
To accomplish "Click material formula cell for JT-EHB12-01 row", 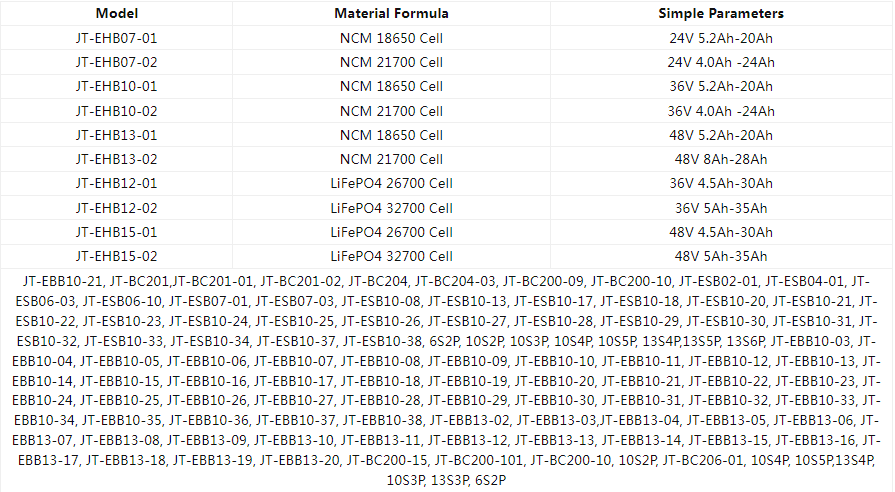I will 391,184.
